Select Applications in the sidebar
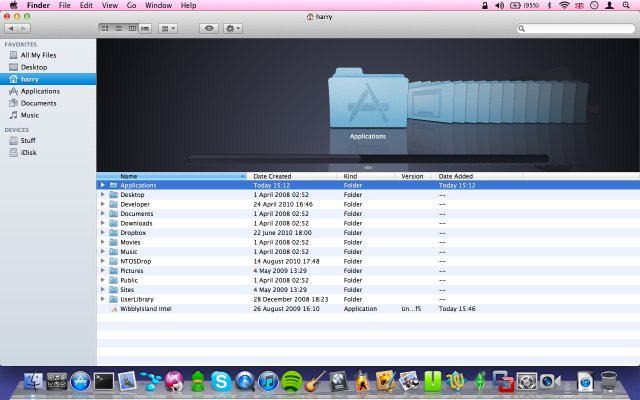The height and width of the screenshot is (400, 640). [40, 91]
